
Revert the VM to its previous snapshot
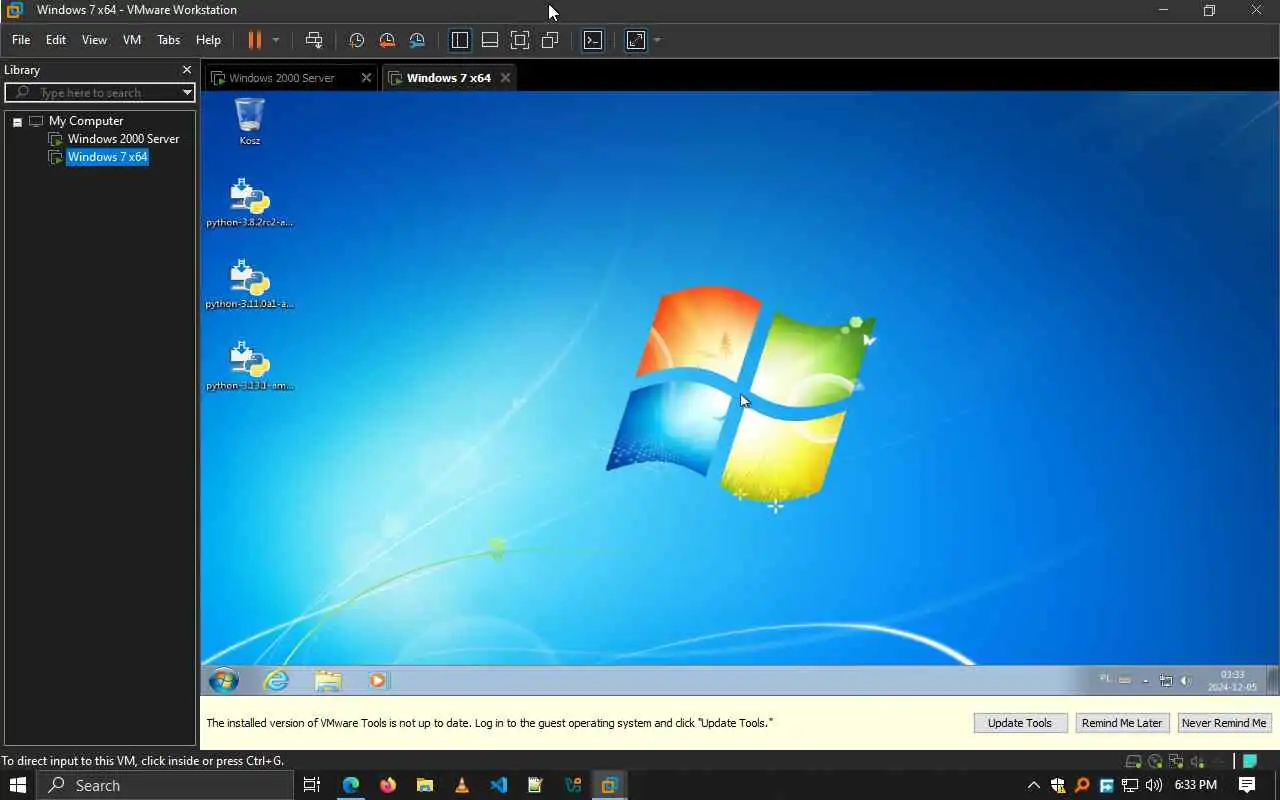387,40
